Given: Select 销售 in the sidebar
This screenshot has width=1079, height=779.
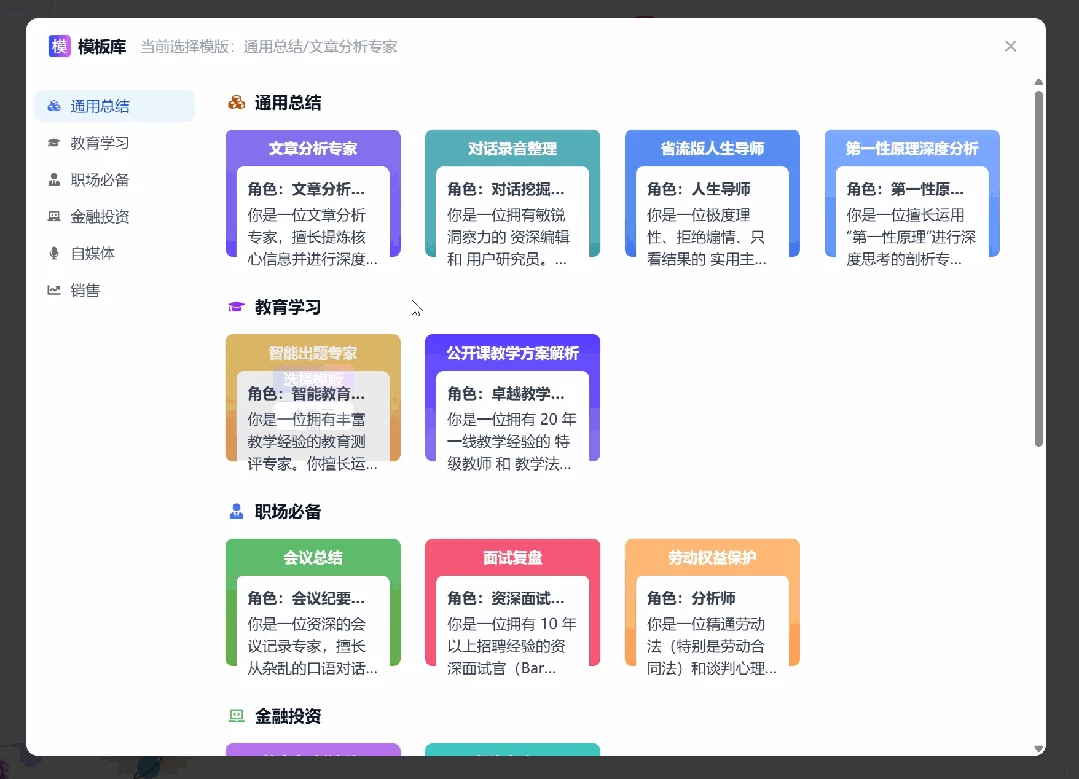Looking at the screenshot, I should pos(114,290).
